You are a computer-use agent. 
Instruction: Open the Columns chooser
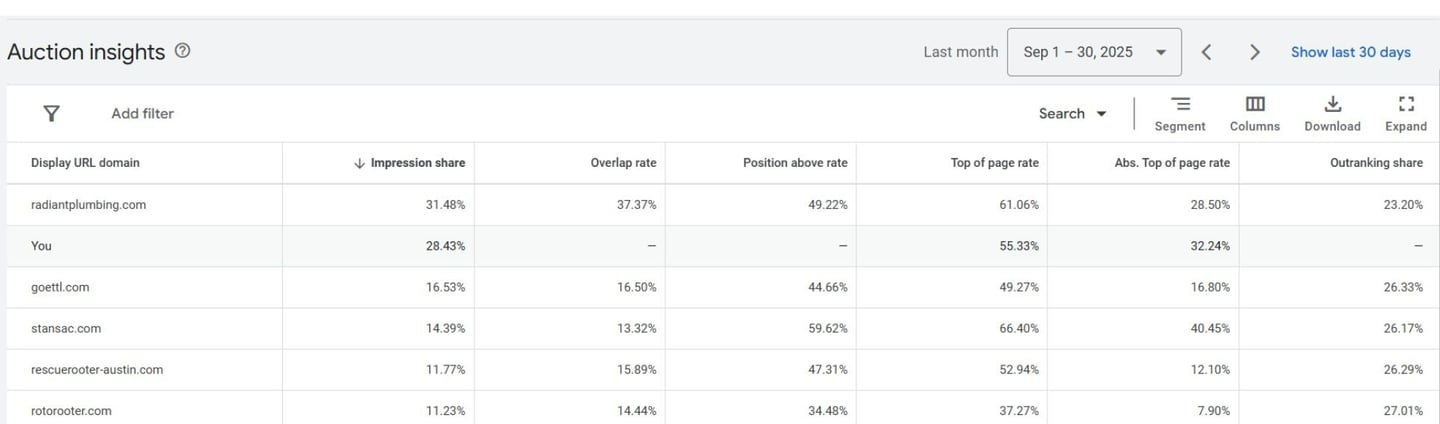[1255, 113]
